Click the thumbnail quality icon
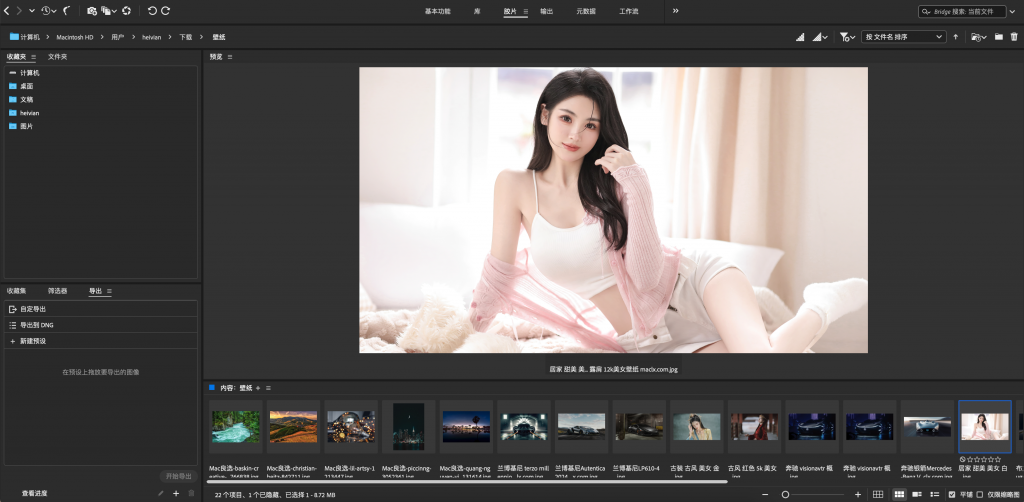 pos(800,37)
